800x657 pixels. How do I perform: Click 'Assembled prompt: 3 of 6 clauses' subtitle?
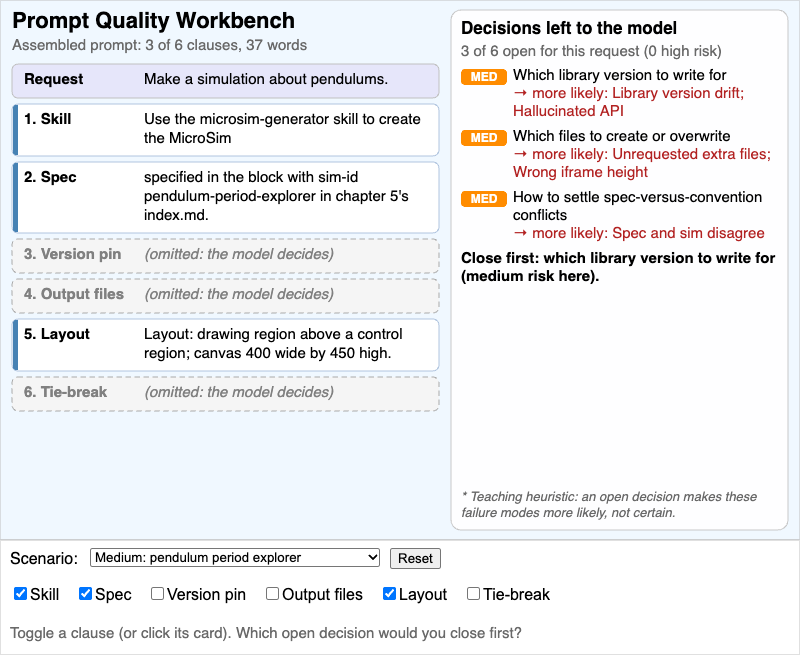tap(160, 45)
